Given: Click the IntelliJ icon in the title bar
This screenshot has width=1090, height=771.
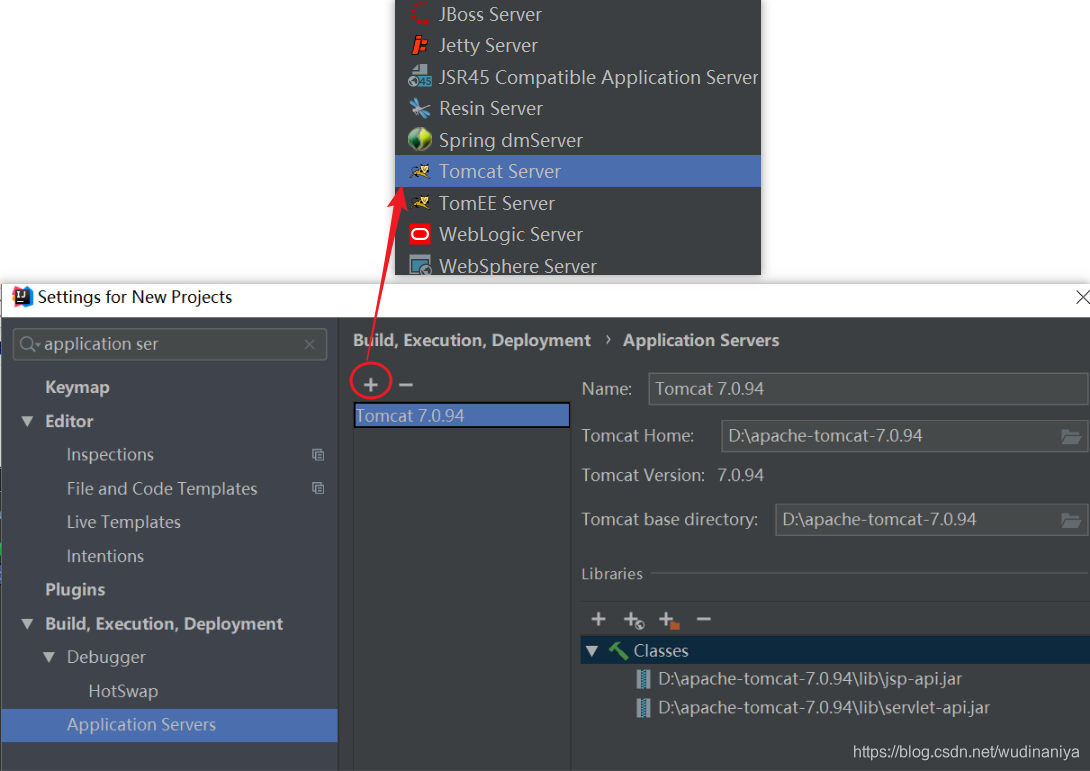Looking at the screenshot, I should tap(22, 297).
